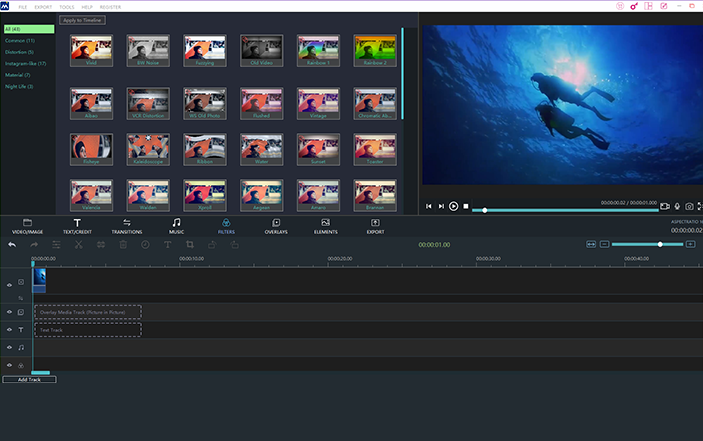Click the Export tab in the toolbar
This screenshot has height=441, width=703.
pyautogui.click(x=375, y=226)
